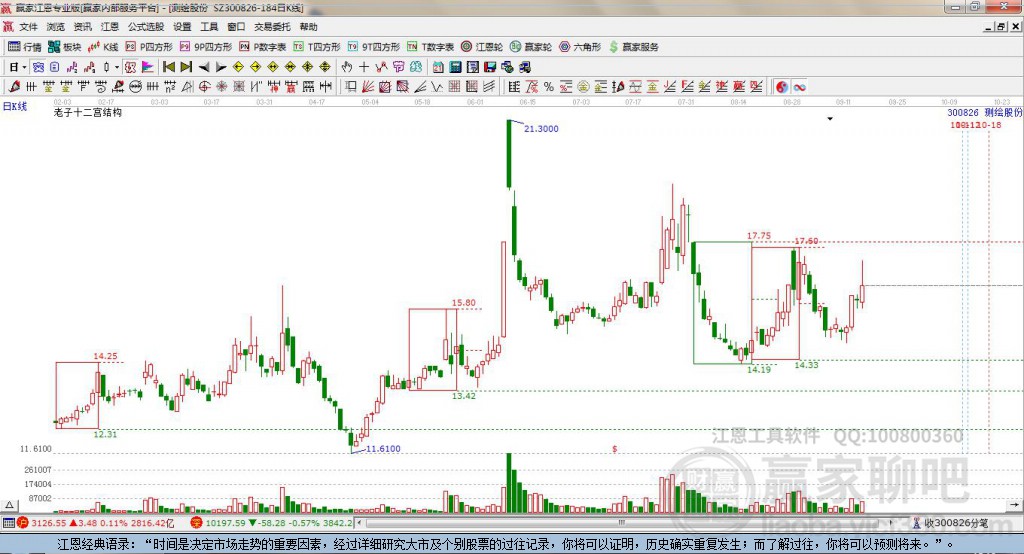Click the black left arrow step-back icon
Image resolution: width=1024 pixels, height=554 pixels.
[x=204, y=67]
